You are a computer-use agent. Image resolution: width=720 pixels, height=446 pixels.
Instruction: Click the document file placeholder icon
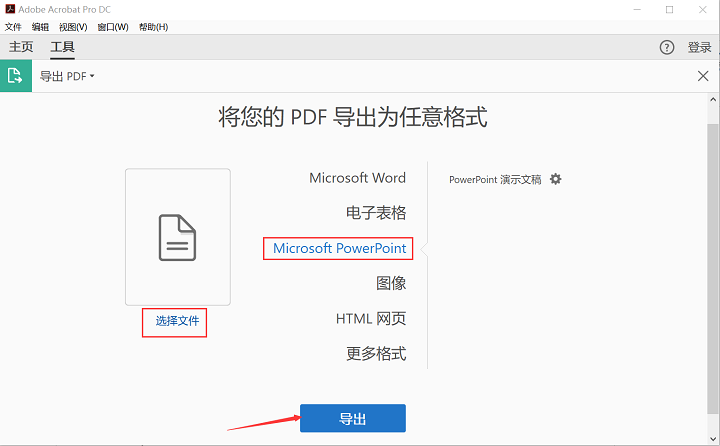tap(178, 237)
